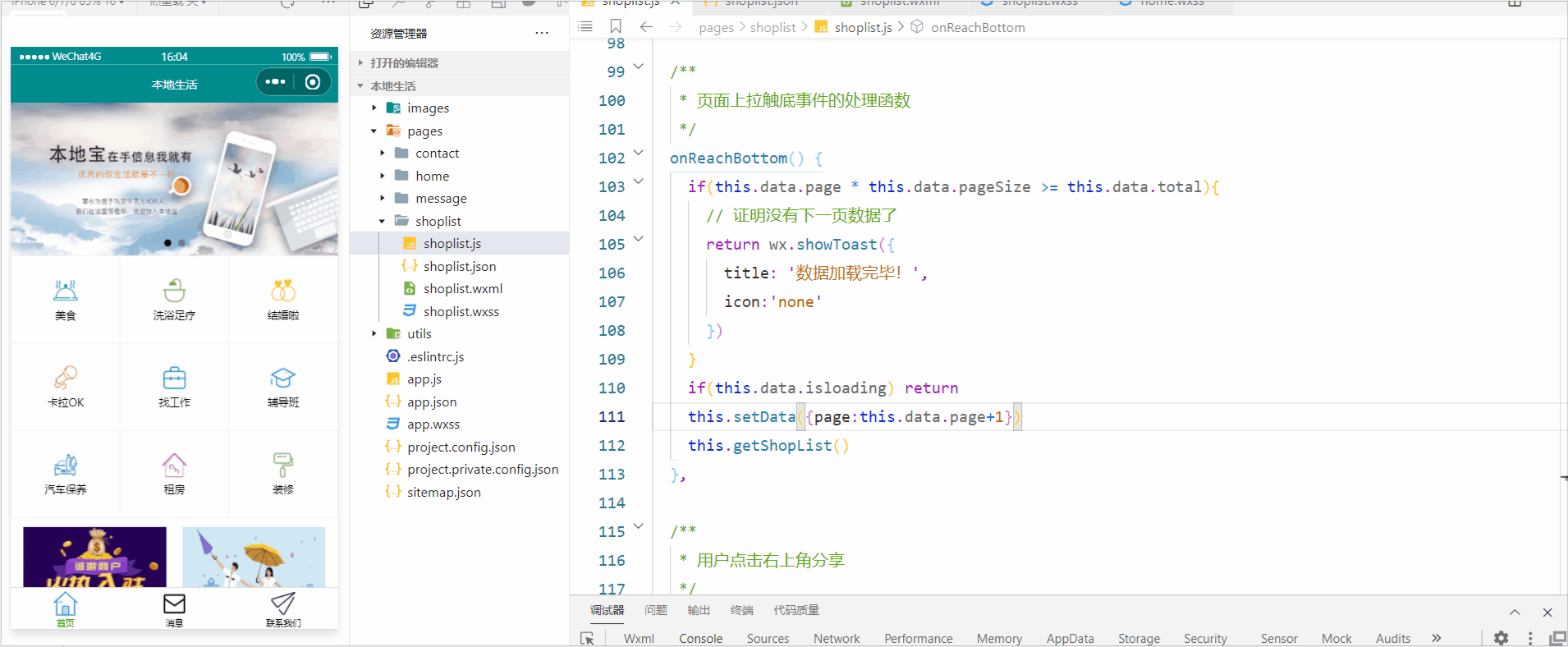Open devtools vertical dots menu
This screenshot has height=647, width=1568.
pos(1530,638)
